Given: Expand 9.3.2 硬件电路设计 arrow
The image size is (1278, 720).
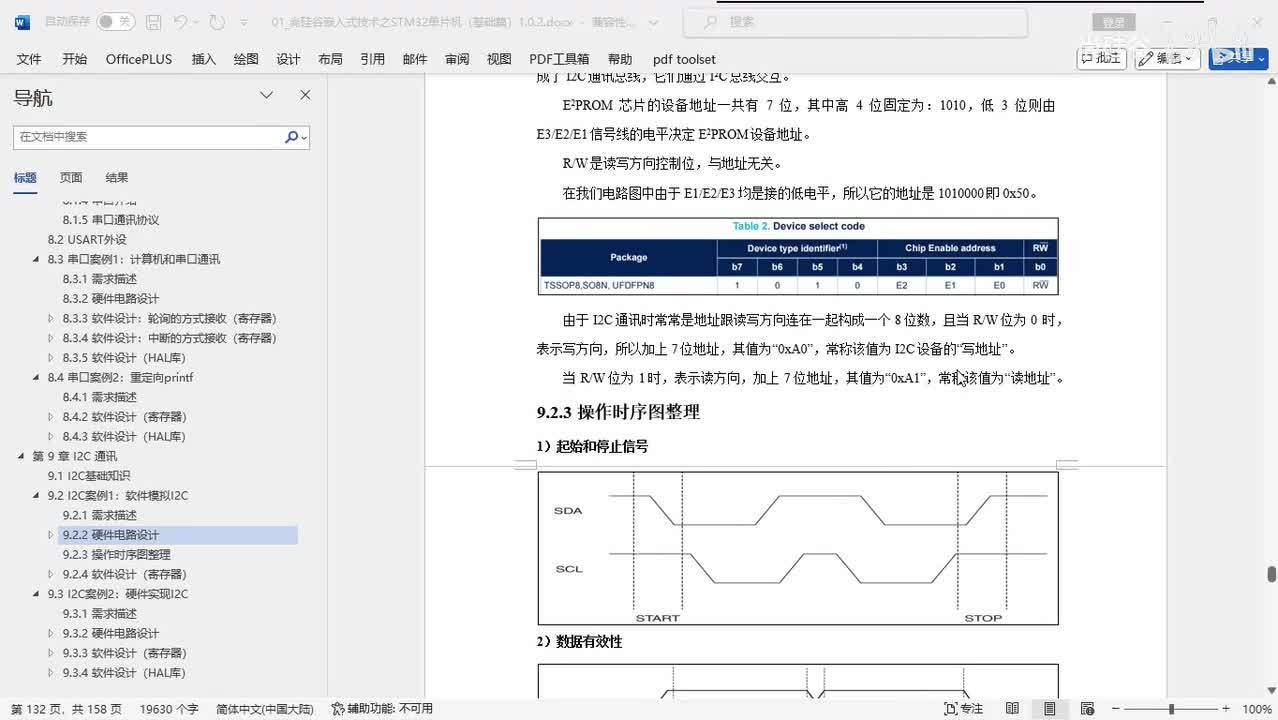Looking at the screenshot, I should (x=51, y=633).
